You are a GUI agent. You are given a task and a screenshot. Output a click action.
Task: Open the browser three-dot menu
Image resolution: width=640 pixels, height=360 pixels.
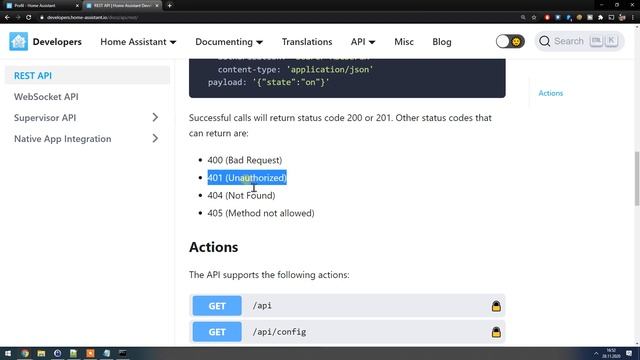tap(633, 18)
